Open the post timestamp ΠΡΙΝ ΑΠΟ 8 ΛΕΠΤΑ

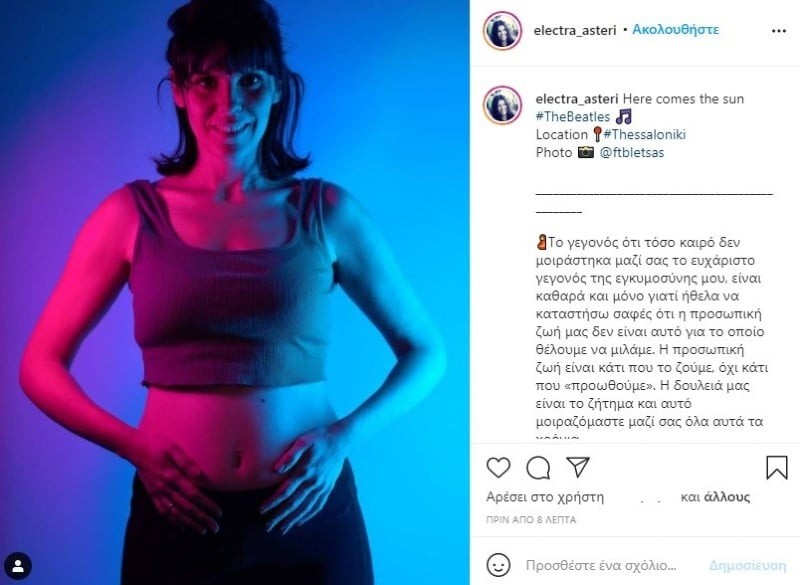(x=531, y=520)
